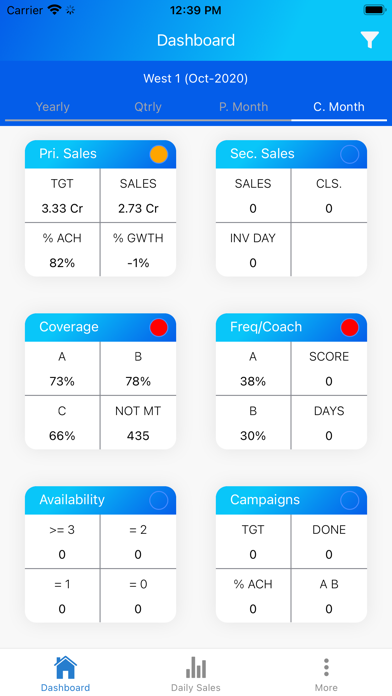The image size is (392, 696).
Task: Select the P. Month tab
Action: tap(243, 107)
